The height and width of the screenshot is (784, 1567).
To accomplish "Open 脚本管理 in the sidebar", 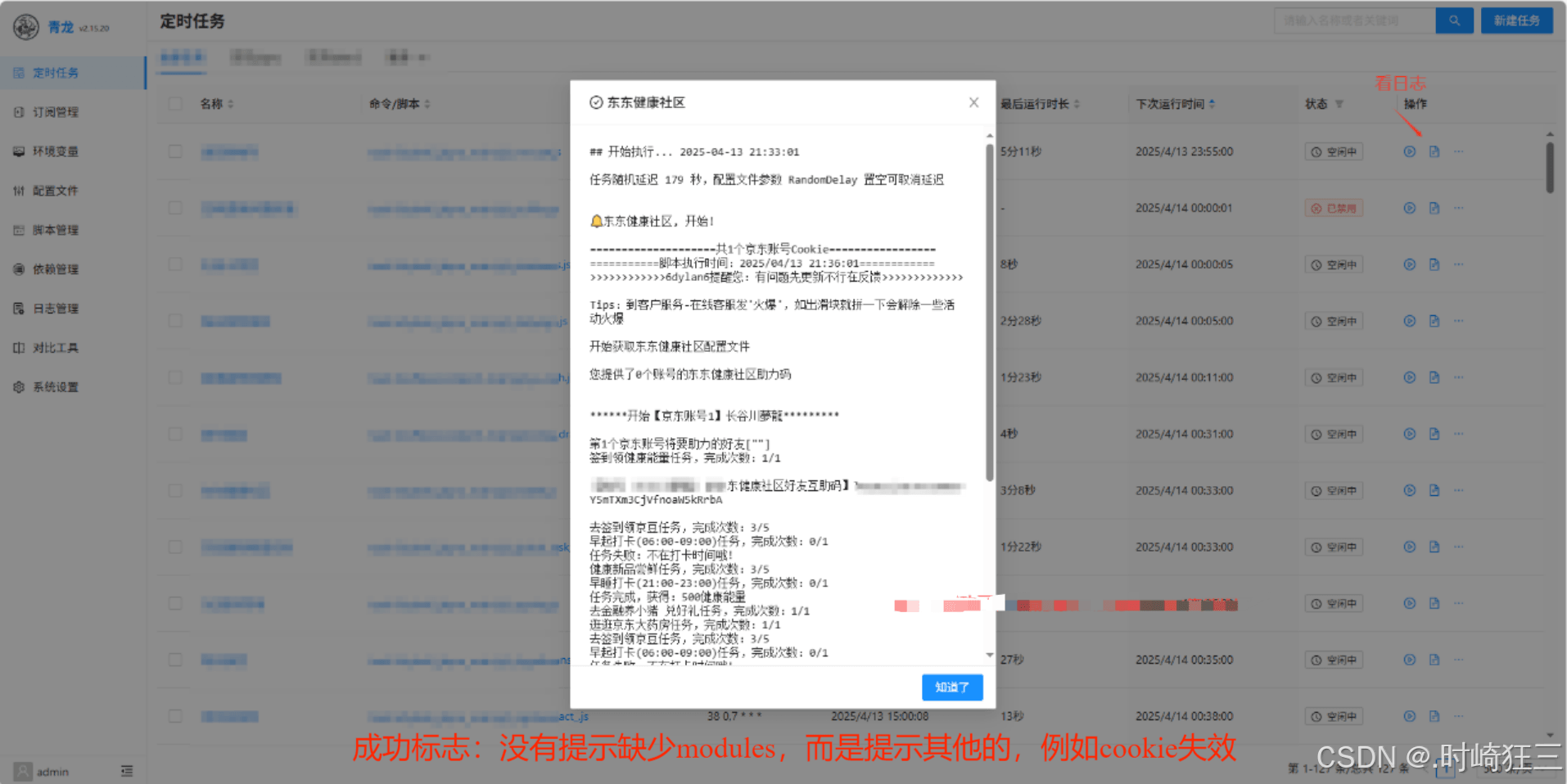I will pos(73,230).
